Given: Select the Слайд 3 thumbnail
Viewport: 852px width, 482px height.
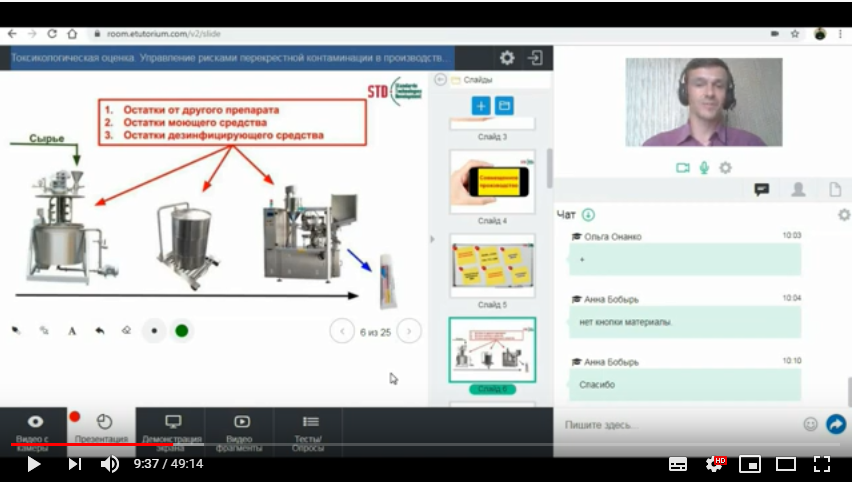Looking at the screenshot, I should [x=492, y=124].
